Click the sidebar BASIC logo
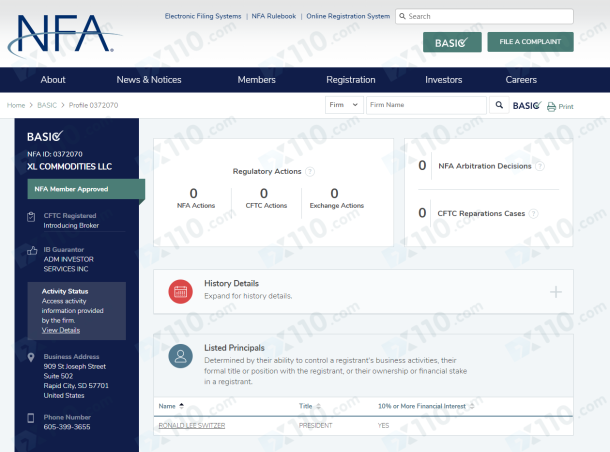Viewport: 610px width, 452px height. tap(45, 136)
